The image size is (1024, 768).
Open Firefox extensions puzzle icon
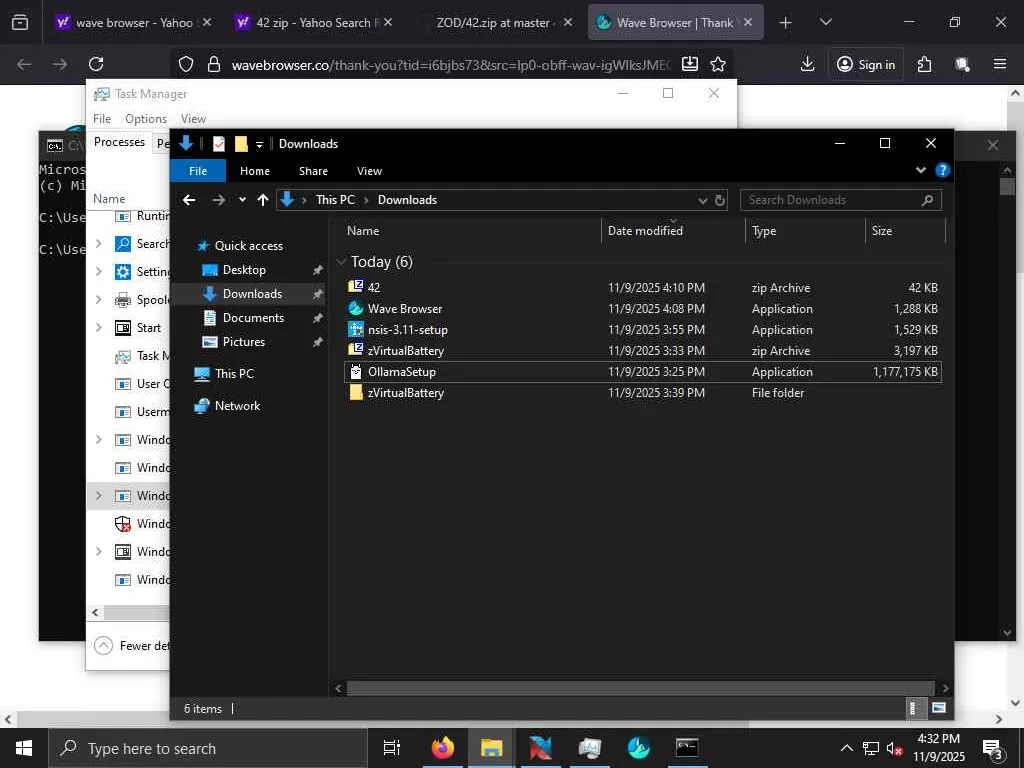coord(924,64)
